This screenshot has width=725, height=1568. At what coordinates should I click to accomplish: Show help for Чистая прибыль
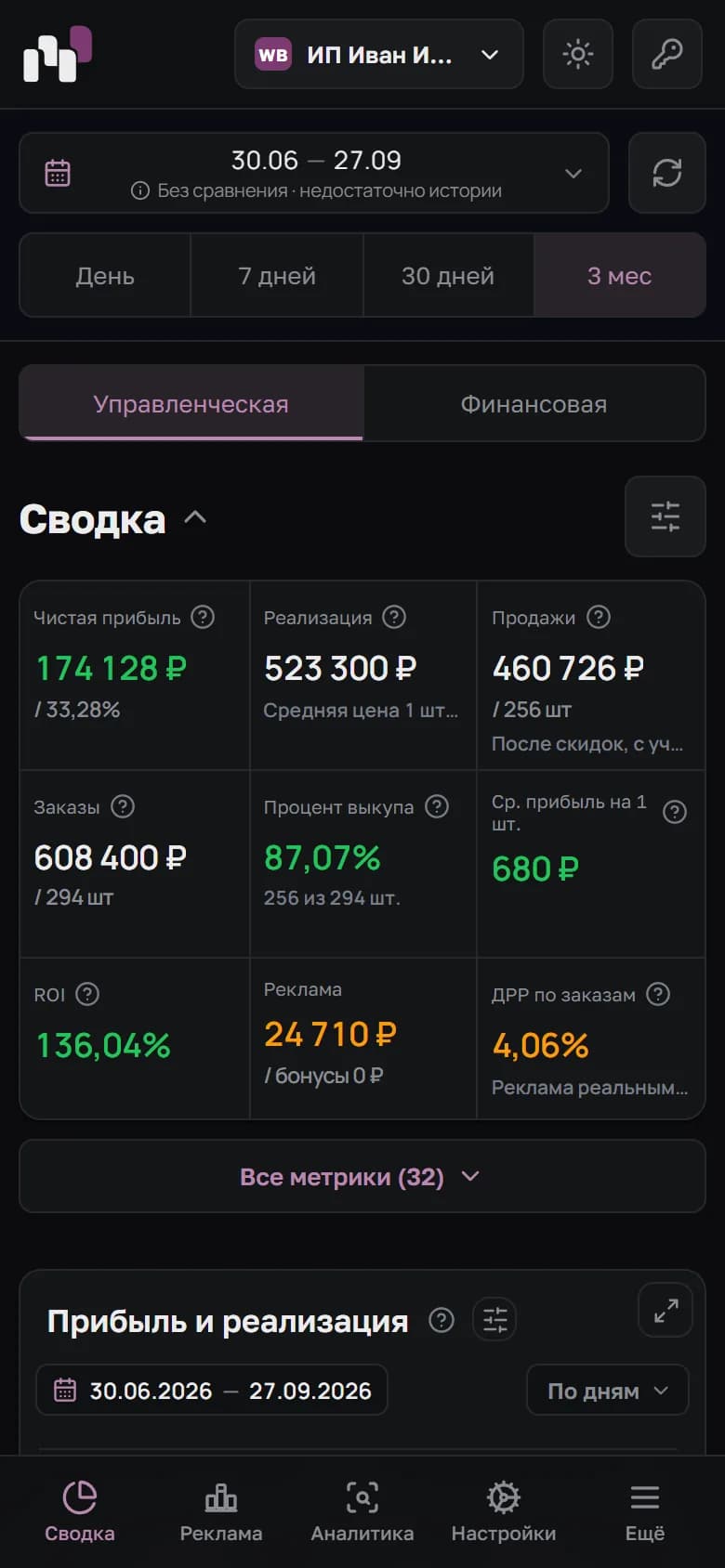tap(203, 617)
